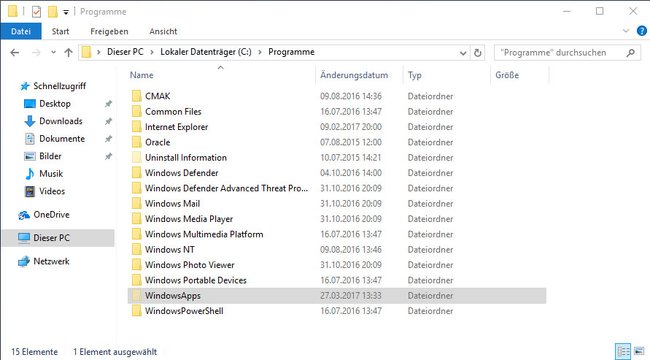
Task: Click the pin icon next to Dokumente
Action: (x=108, y=139)
